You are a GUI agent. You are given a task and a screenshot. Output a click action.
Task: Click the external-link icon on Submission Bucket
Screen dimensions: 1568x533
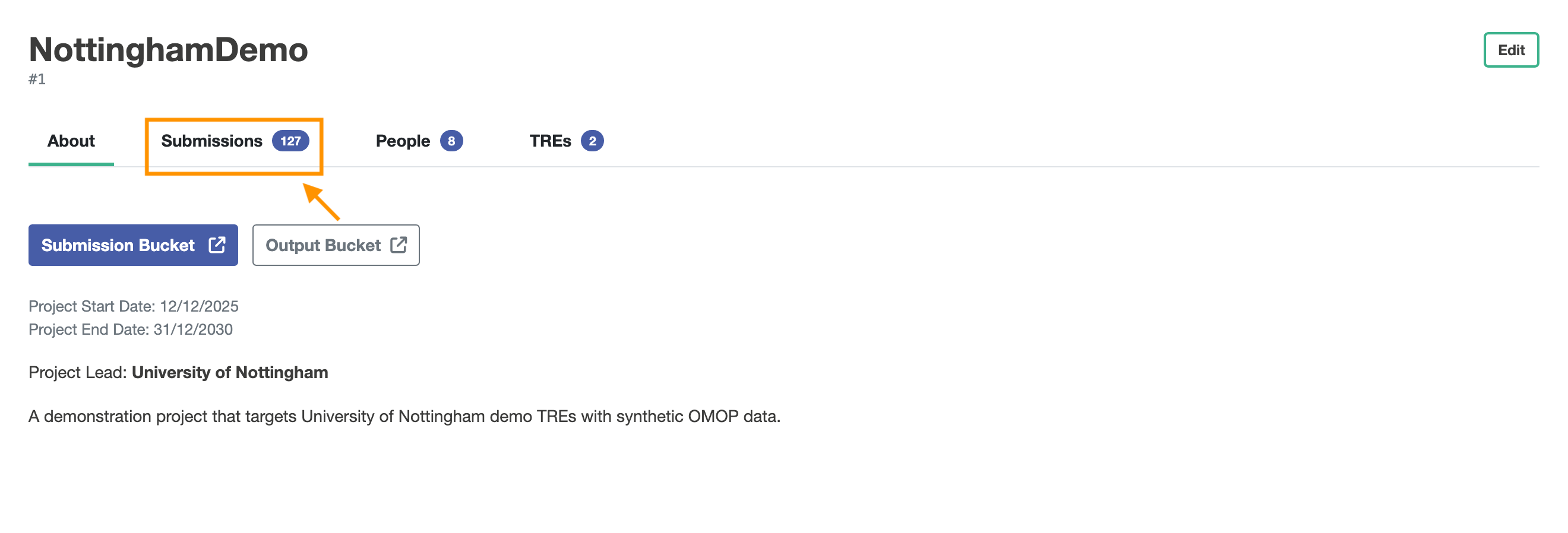[217, 245]
